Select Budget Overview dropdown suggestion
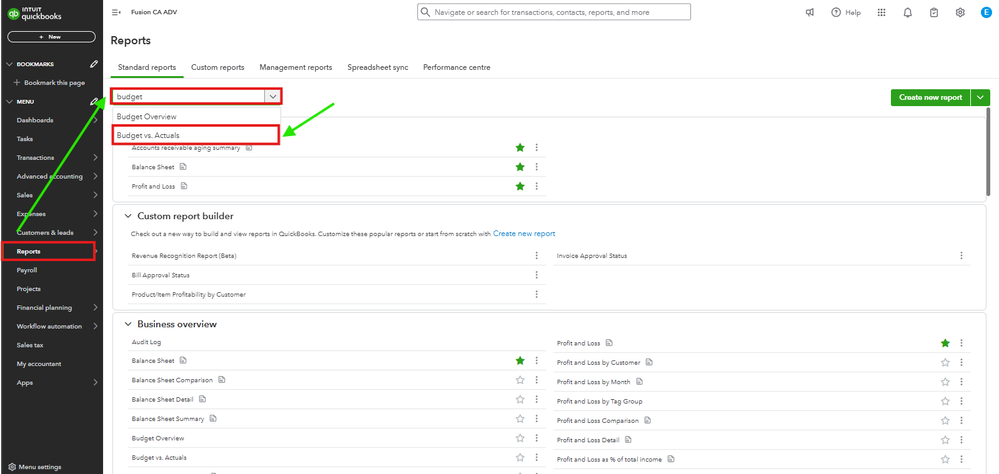The height and width of the screenshot is (474, 999). point(196,117)
